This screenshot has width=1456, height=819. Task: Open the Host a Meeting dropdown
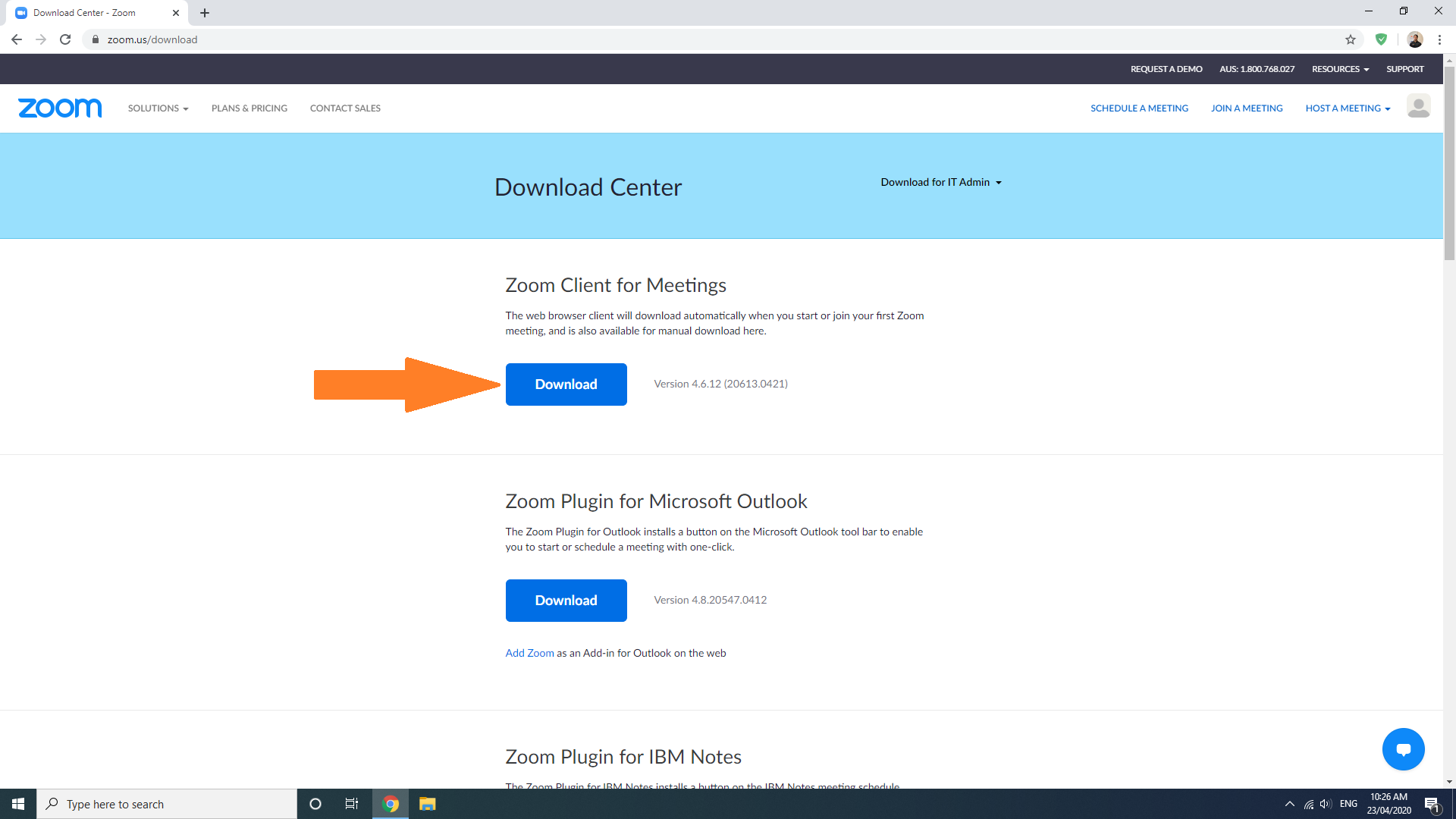1348,108
